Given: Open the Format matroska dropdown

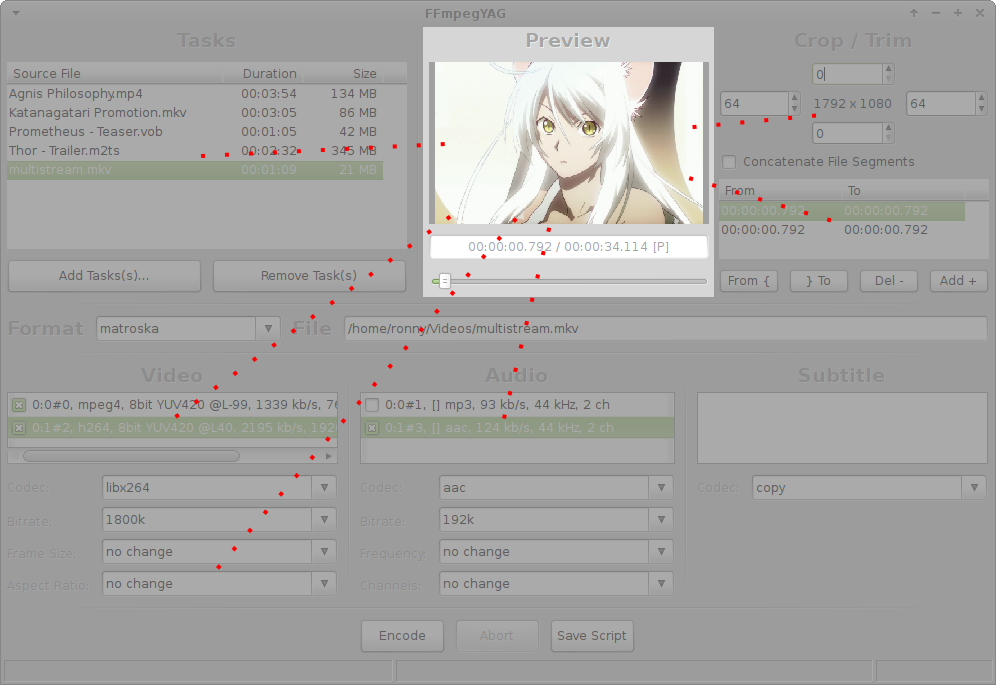Looking at the screenshot, I should [268, 329].
